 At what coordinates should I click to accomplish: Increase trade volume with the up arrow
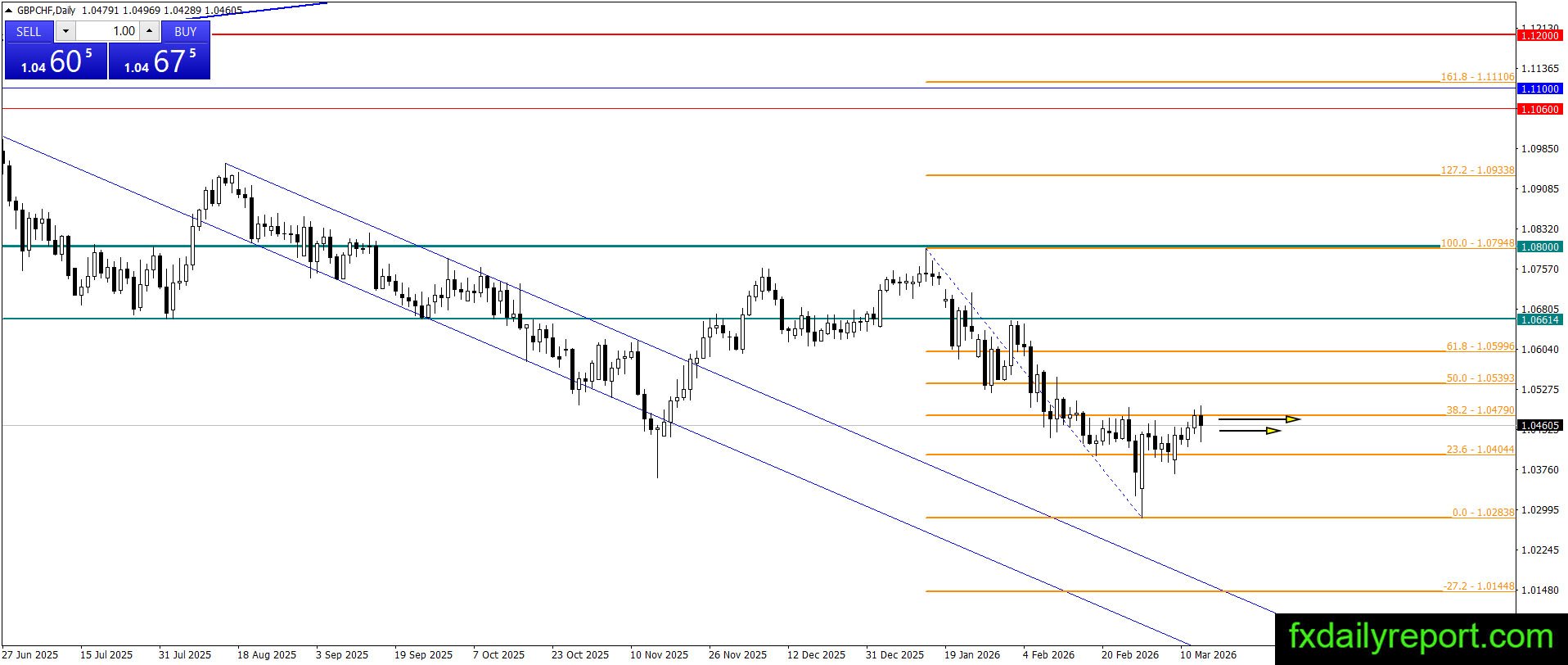click(x=150, y=31)
